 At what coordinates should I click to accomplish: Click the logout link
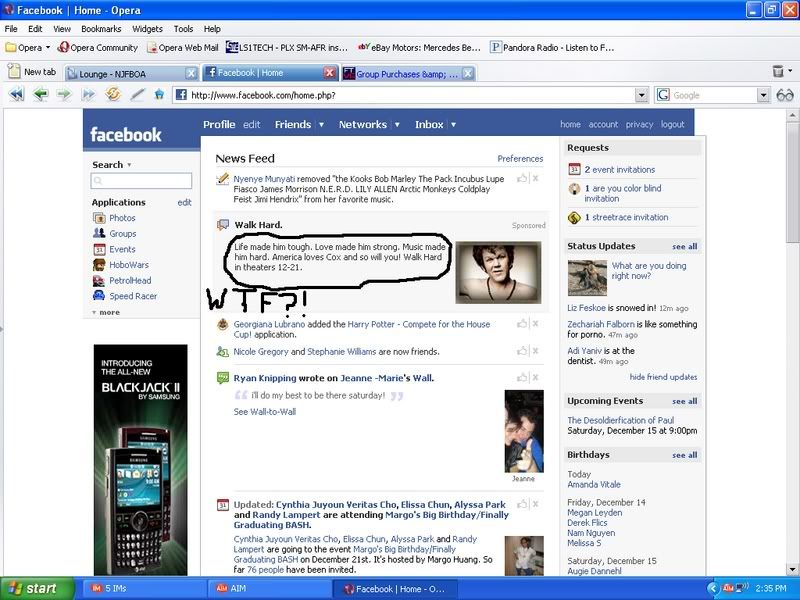(672, 124)
